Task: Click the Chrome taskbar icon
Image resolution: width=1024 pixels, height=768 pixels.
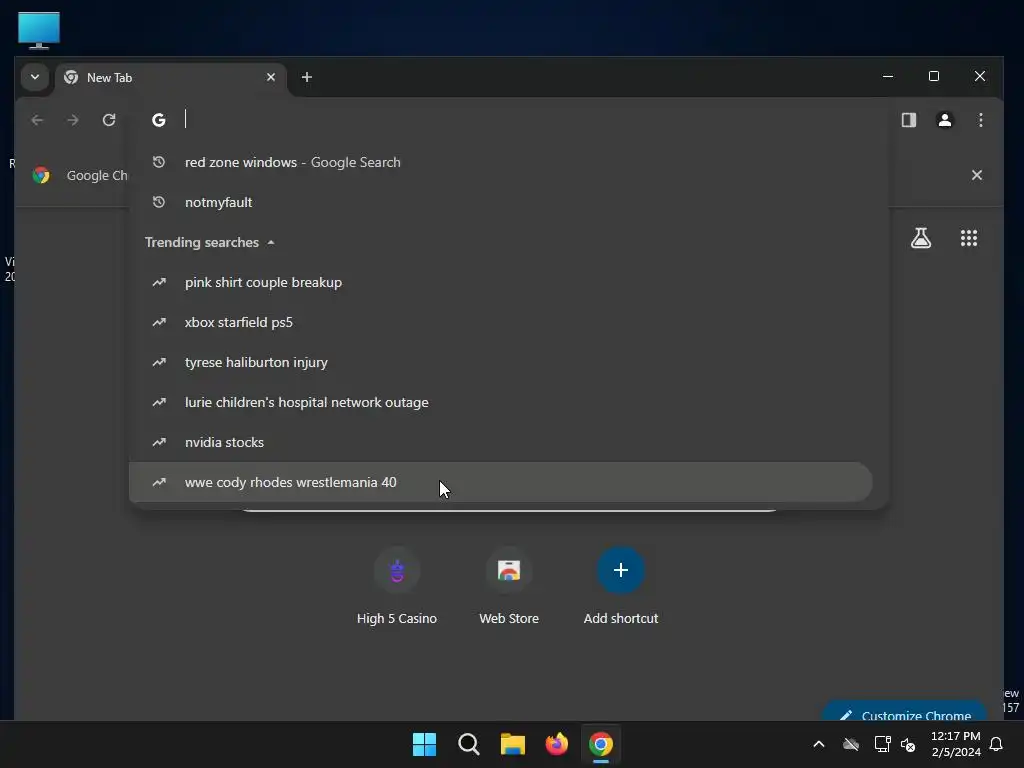Action: pyautogui.click(x=601, y=744)
